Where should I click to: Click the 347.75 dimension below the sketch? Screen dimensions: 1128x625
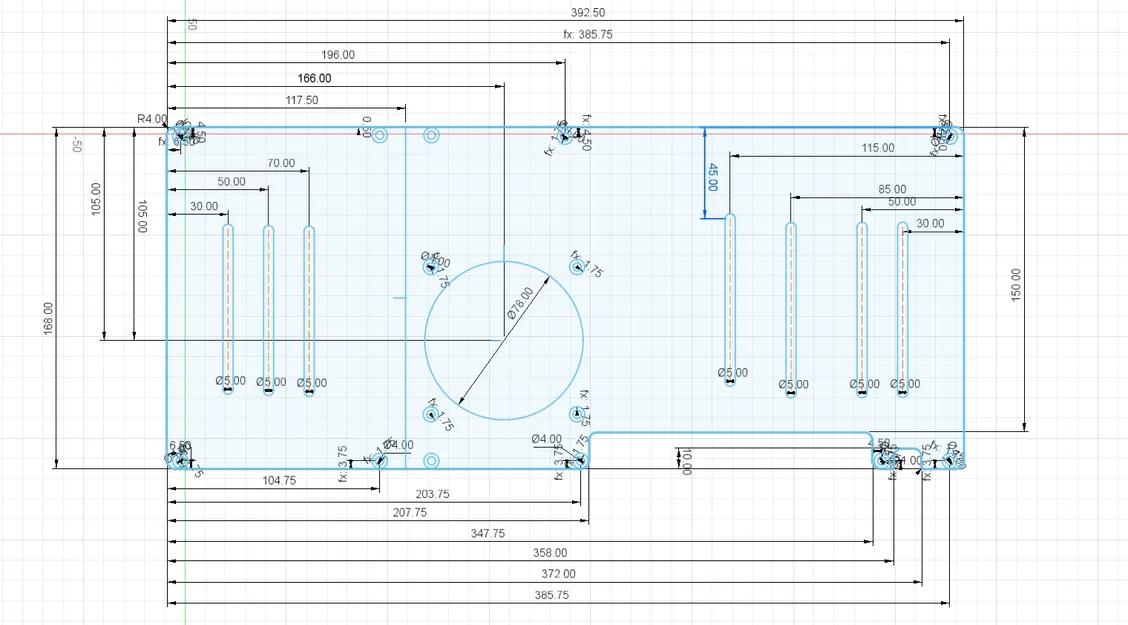click(486, 532)
